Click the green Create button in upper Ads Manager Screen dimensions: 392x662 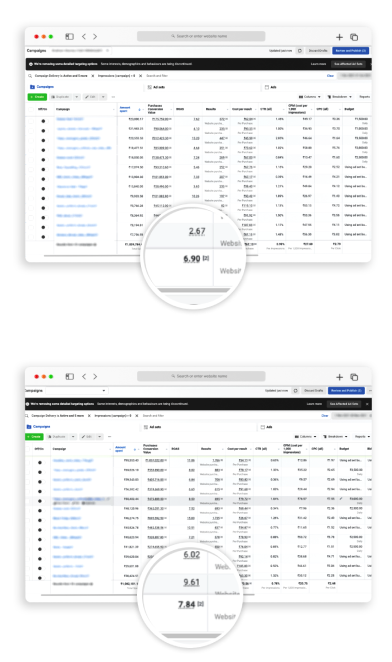[37, 97]
